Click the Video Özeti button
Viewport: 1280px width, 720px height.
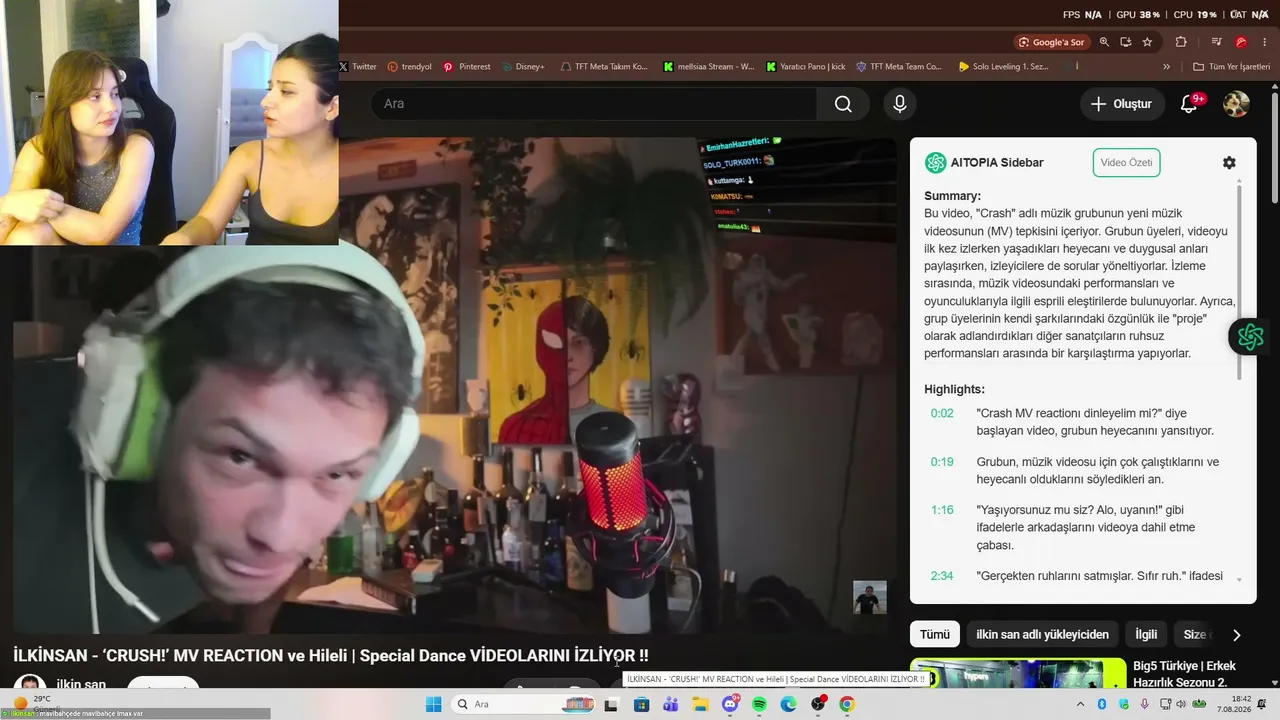click(1126, 163)
